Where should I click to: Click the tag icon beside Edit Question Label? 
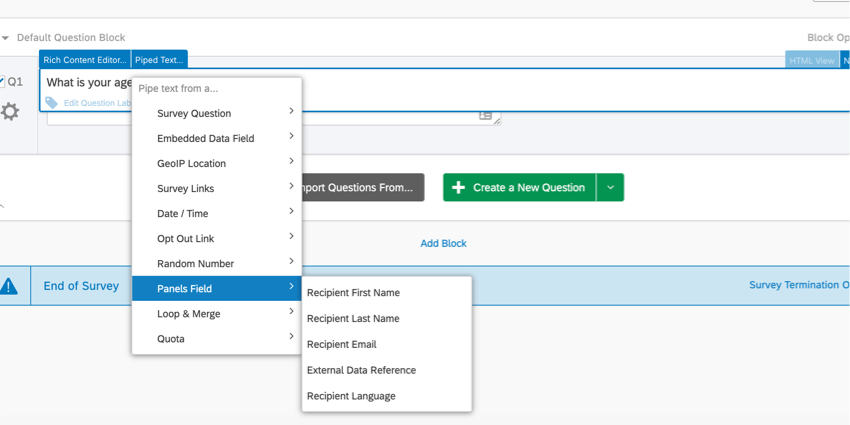pos(52,103)
